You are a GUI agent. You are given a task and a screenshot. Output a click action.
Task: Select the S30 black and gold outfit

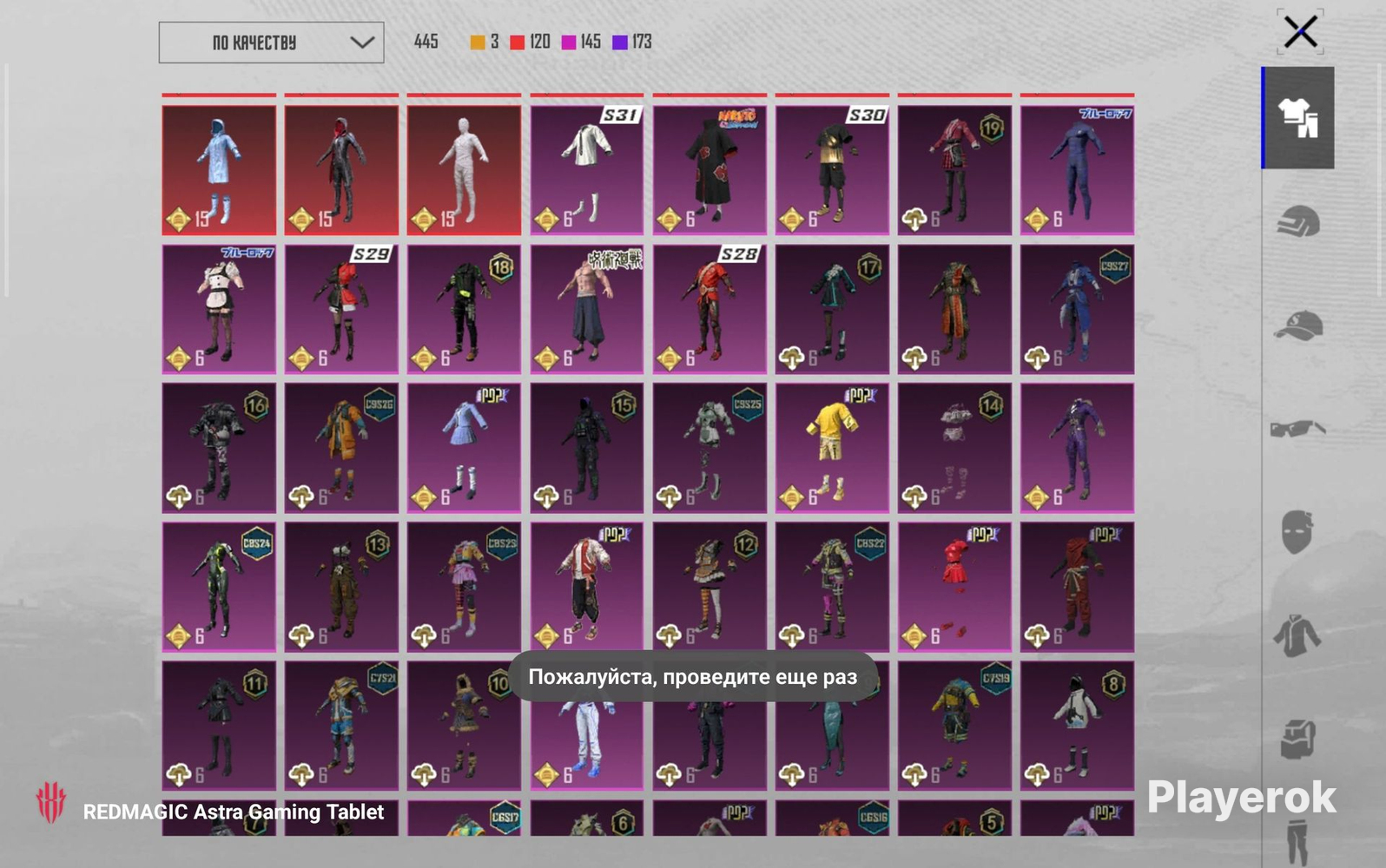[x=832, y=170]
